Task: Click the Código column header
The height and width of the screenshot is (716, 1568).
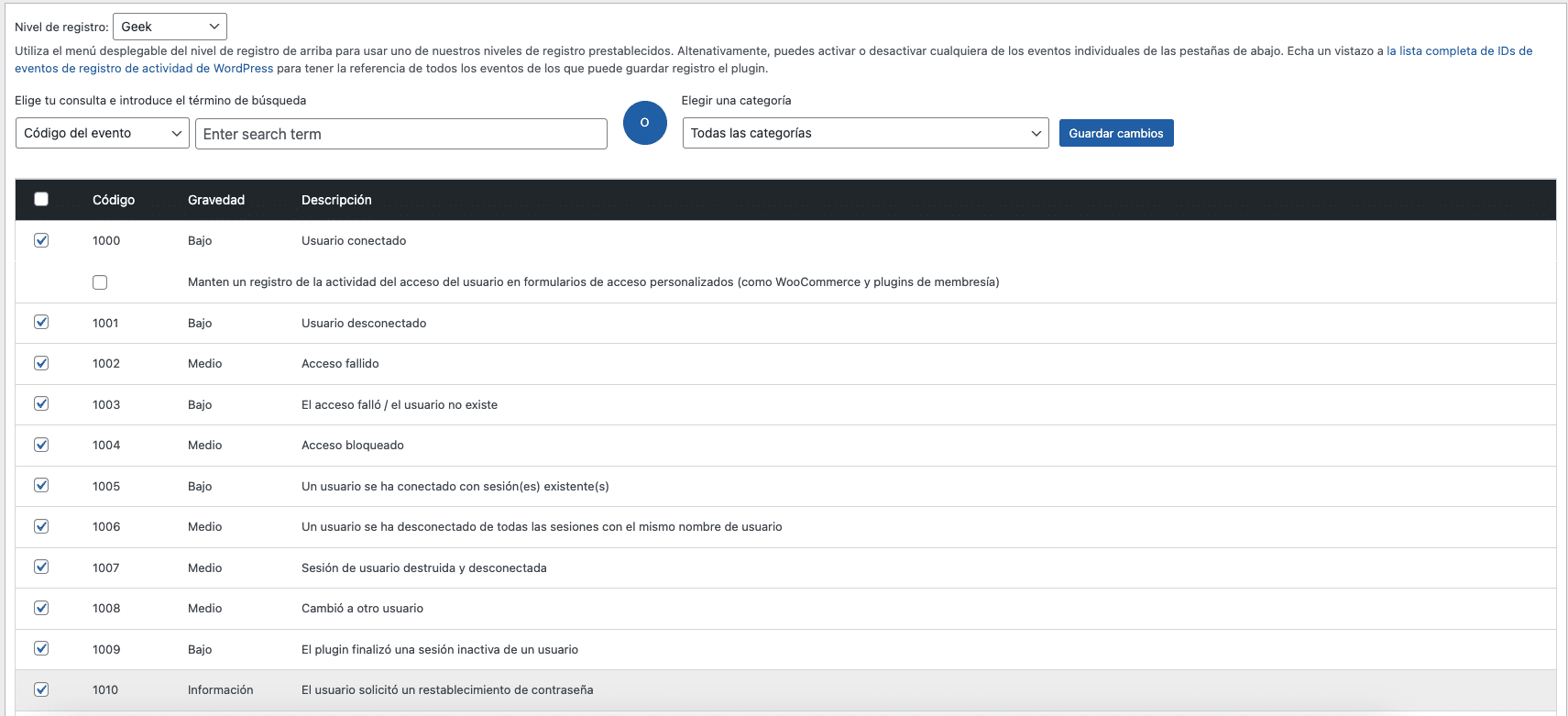Action: [x=114, y=200]
